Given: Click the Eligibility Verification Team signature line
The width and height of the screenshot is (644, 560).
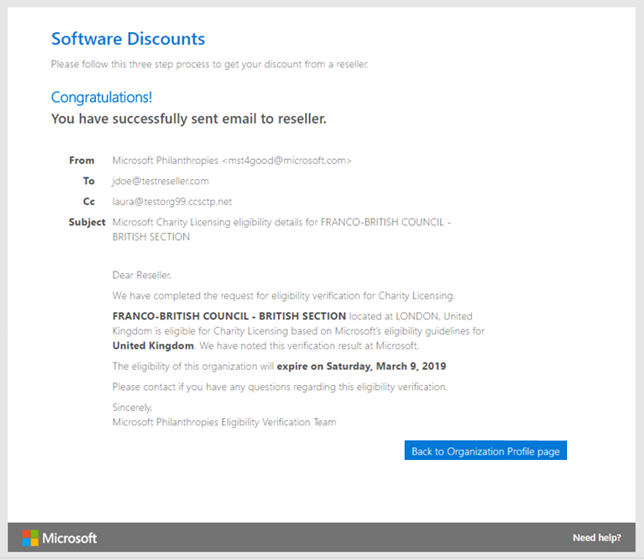Looking at the screenshot, I should (x=224, y=422).
